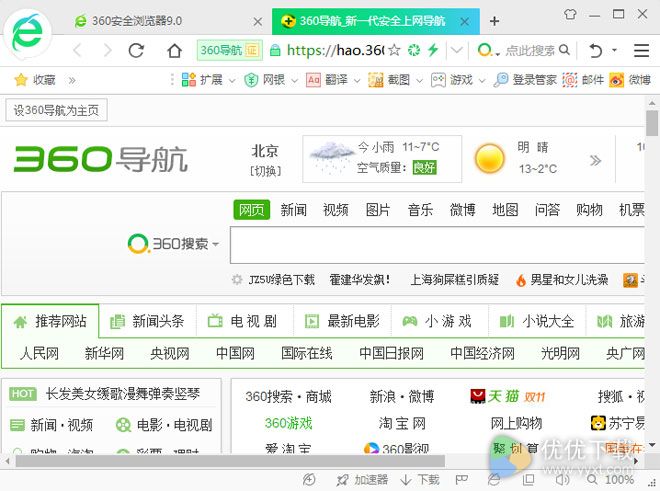Click the magnifier search icon in toolbar

pos(564,50)
